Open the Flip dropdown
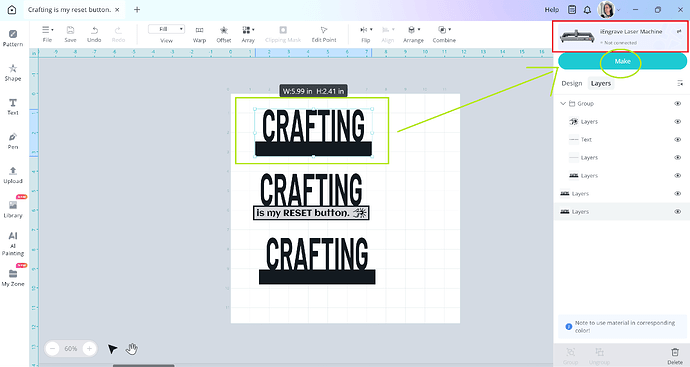Screen dimensions: 690x367 pos(366,34)
